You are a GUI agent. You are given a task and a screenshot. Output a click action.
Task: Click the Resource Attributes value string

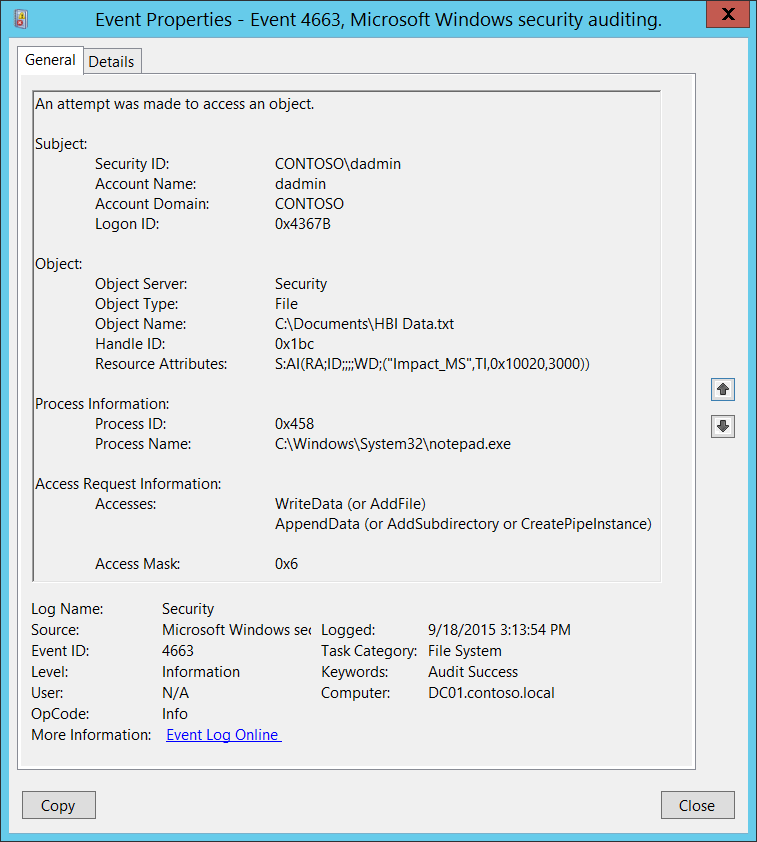click(432, 364)
